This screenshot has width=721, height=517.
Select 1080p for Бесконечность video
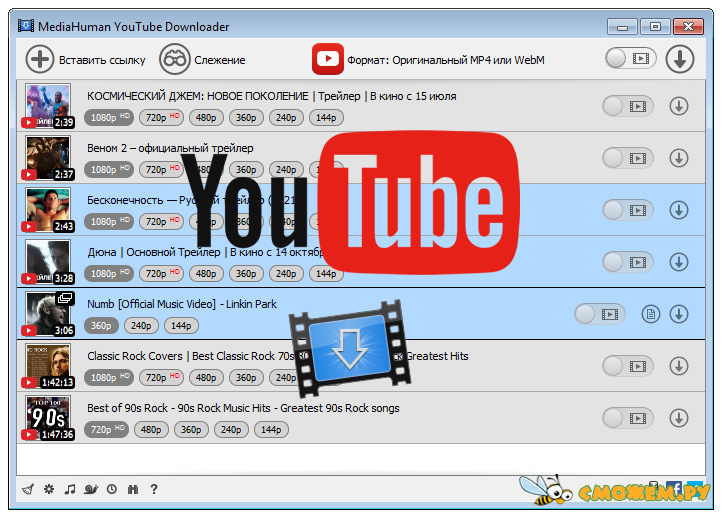(x=109, y=221)
